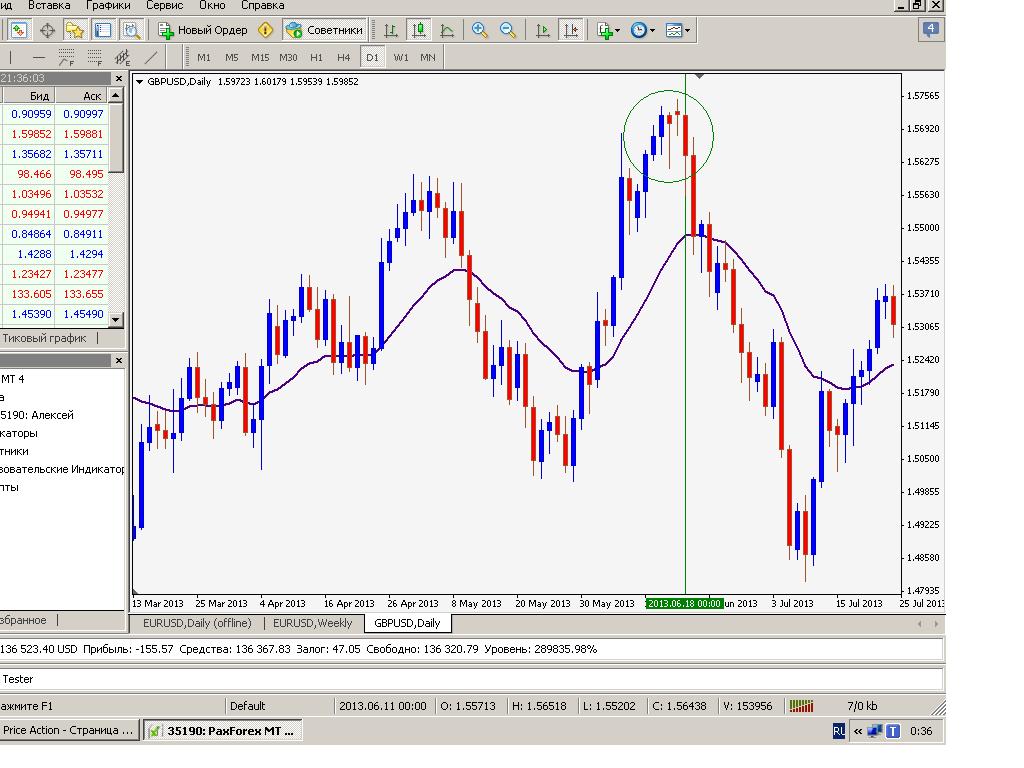Click Market Watch scroll down arrow
The width and height of the screenshot is (1024, 768).
click(116, 319)
